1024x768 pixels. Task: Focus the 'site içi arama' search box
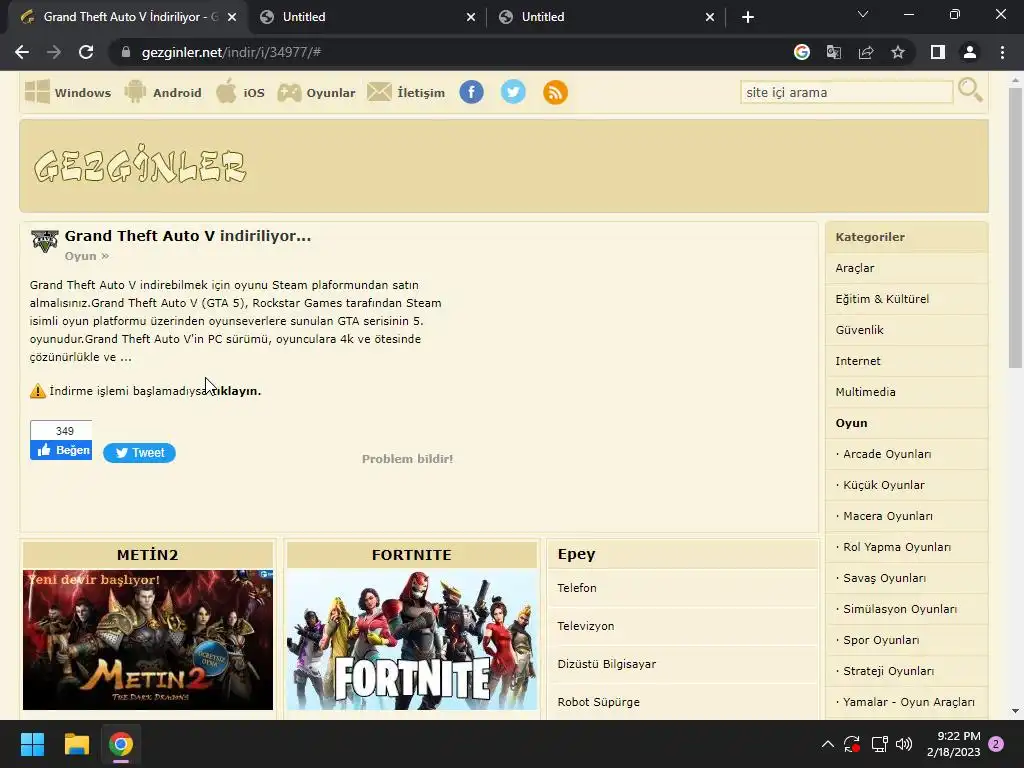coord(846,92)
